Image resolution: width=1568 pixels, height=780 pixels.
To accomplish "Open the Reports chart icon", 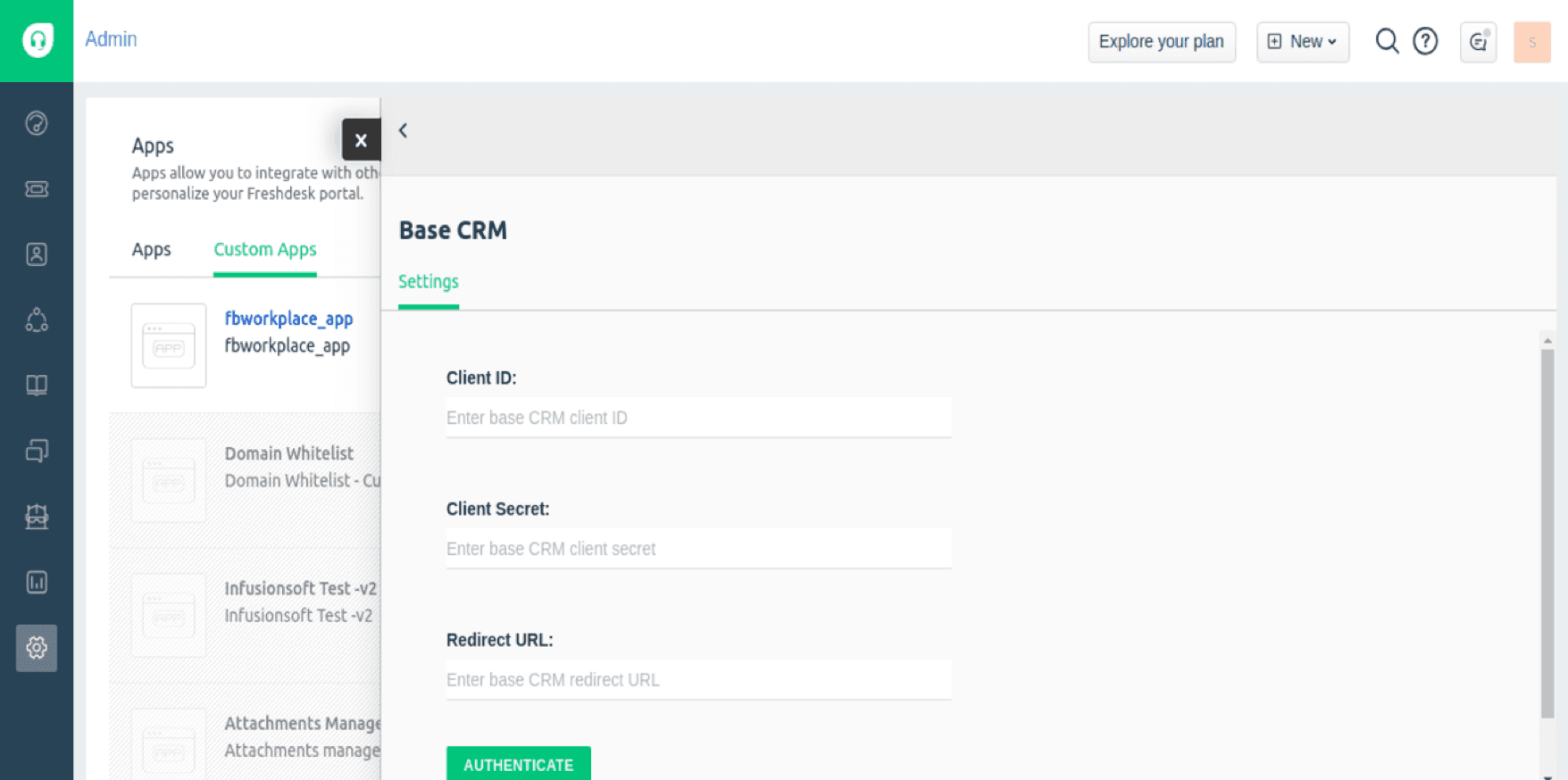I will click(37, 582).
